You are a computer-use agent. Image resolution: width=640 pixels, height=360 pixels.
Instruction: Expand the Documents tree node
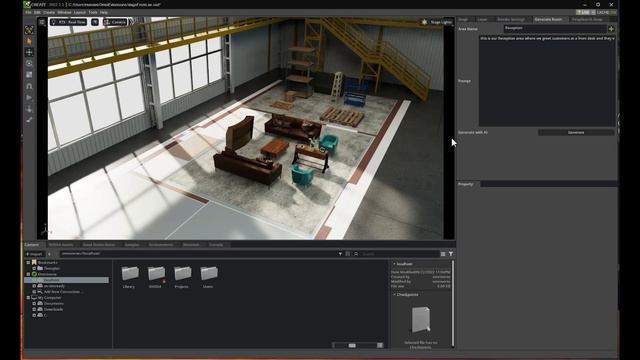click(x=34, y=303)
